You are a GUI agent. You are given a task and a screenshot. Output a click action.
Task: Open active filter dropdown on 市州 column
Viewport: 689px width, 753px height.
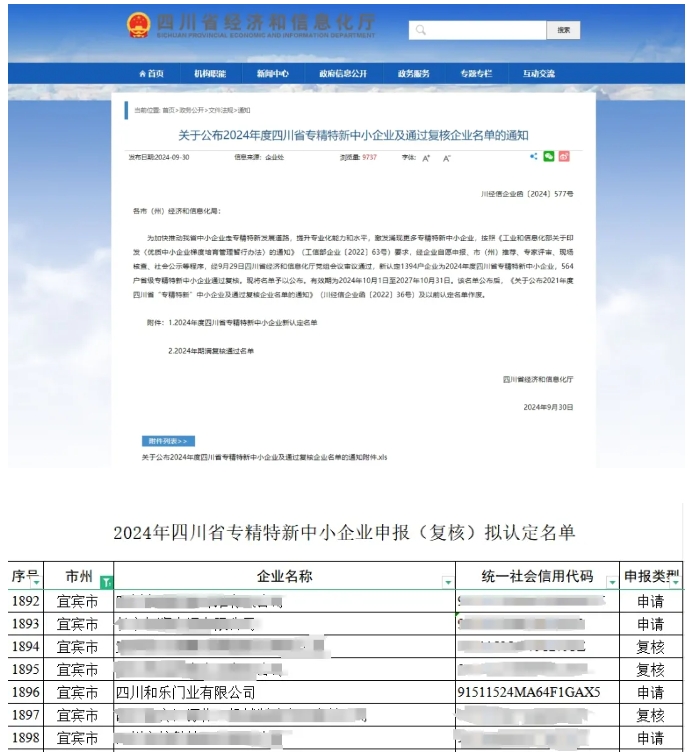click(x=106, y=582)
